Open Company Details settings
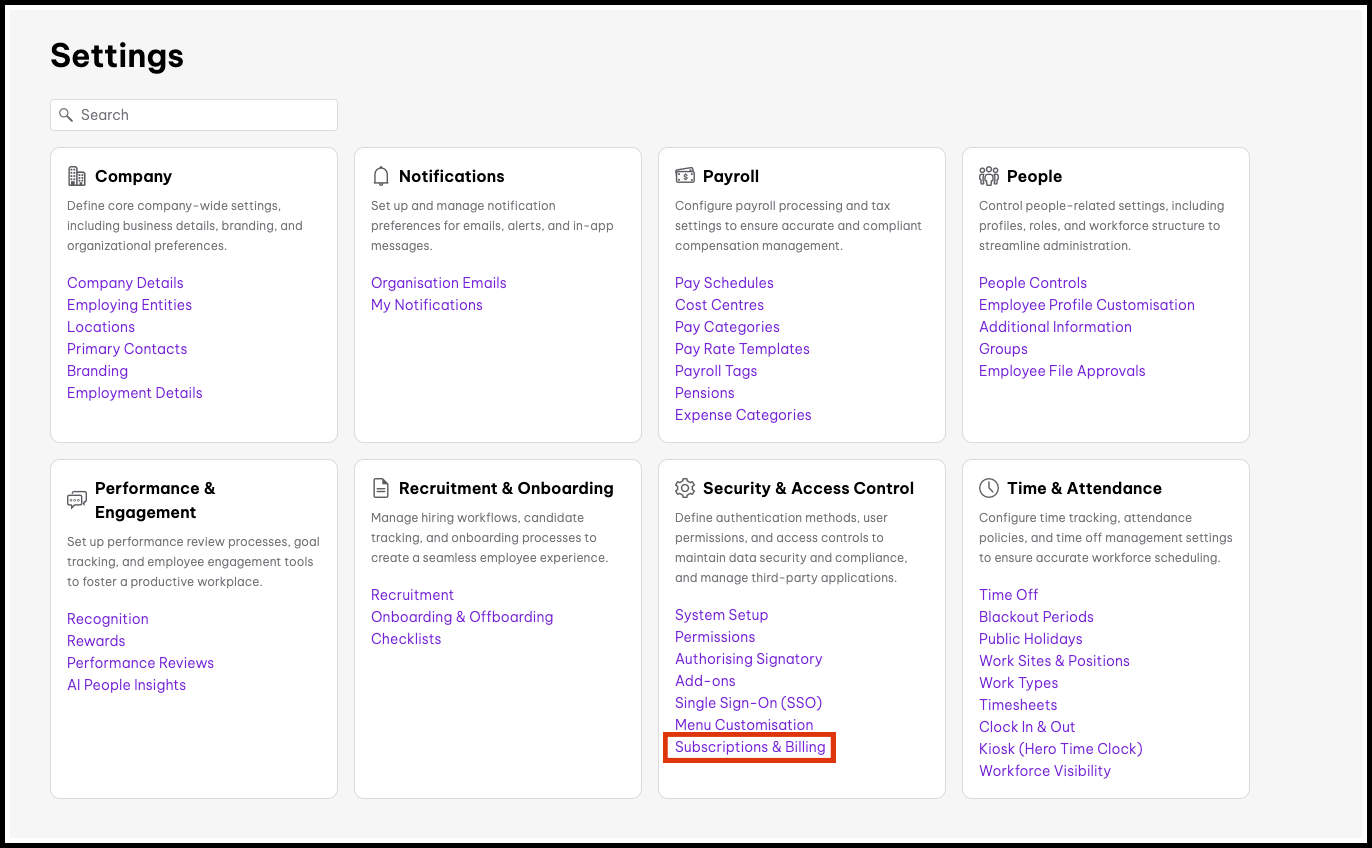1372x848 pixels. pyautogui.click(x=125, y=283)
